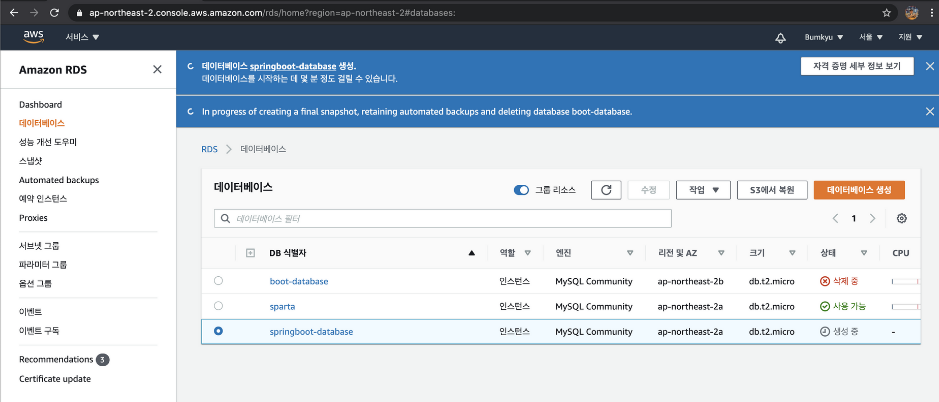This screenshot has height=402, width=939.
Task: Click the search magnifier icon in filter
Action: point(226,219)
